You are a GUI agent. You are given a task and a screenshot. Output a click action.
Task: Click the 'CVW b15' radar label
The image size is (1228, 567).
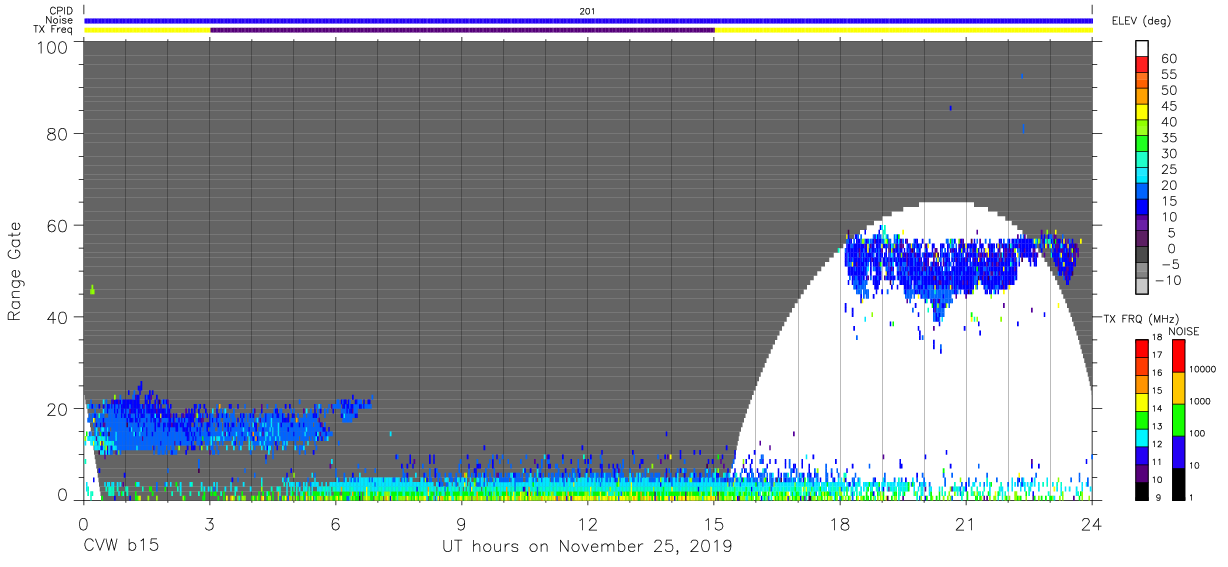coord(121,546)
